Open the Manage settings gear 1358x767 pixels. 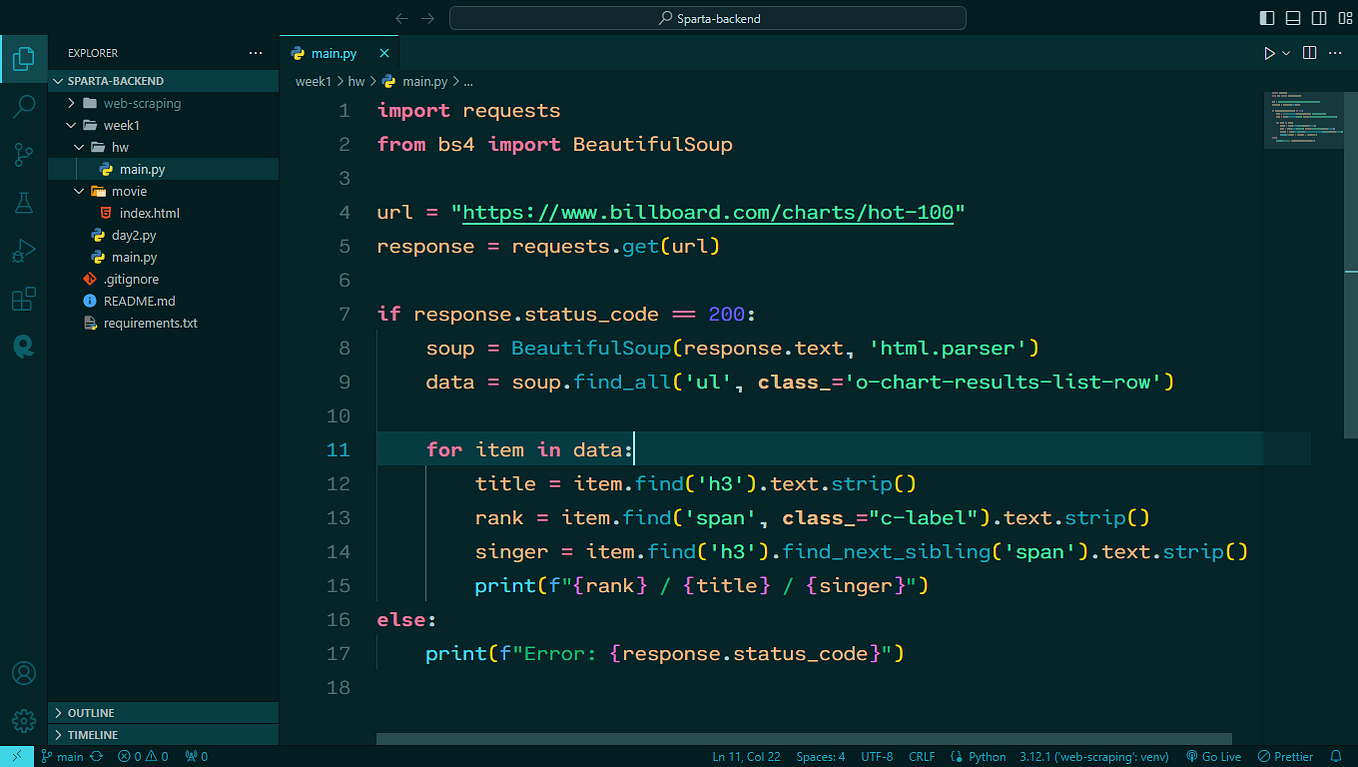pyautogui.click(x=24, y=720)
